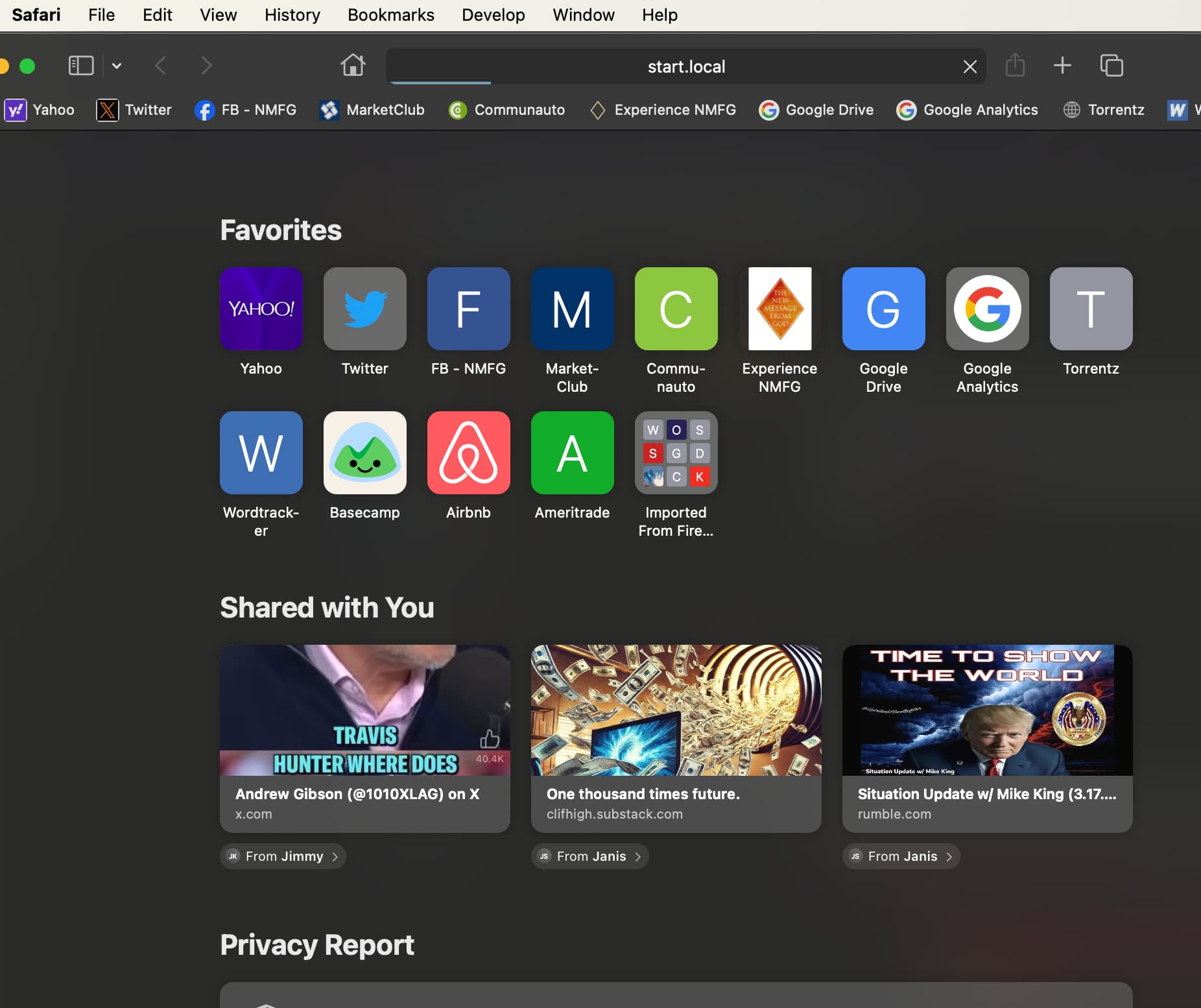Image resolution: width=1201 pixels, height=1008 pixels.
Task: Go forward with the forward arrow
Action: tap(206, 66)
